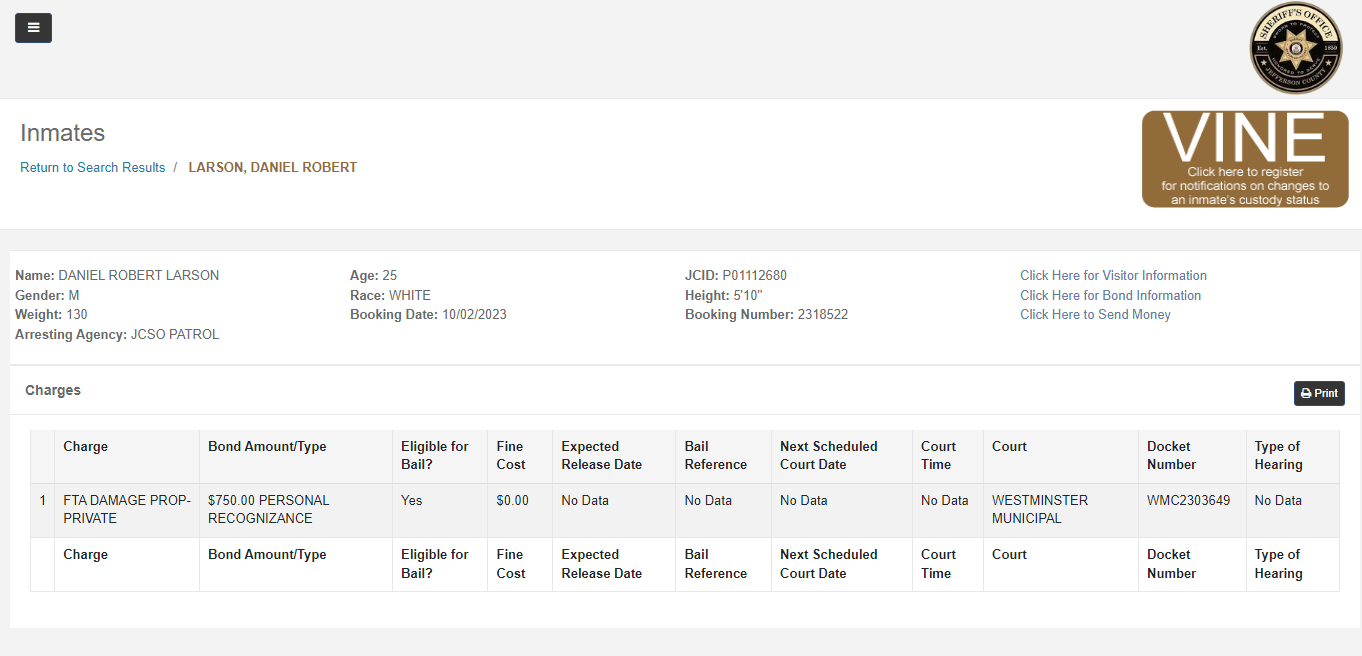1362x656 pixels.
Task: Open Click Here for Bond Information
Action: click(1110, 296)
